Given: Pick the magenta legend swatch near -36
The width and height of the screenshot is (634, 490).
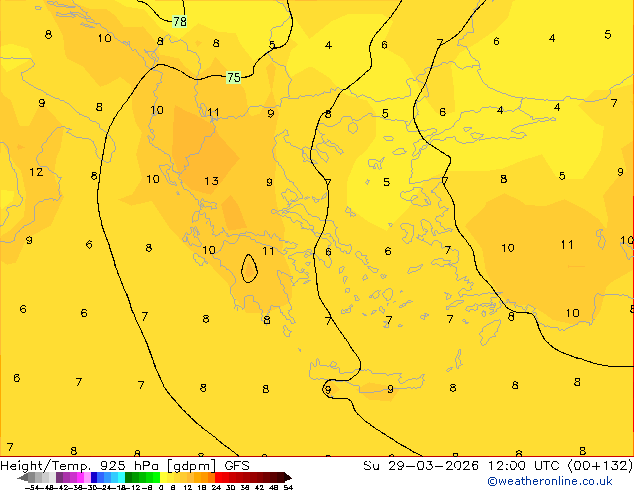Looking at the screenshot, I should (x=80, y=477).
